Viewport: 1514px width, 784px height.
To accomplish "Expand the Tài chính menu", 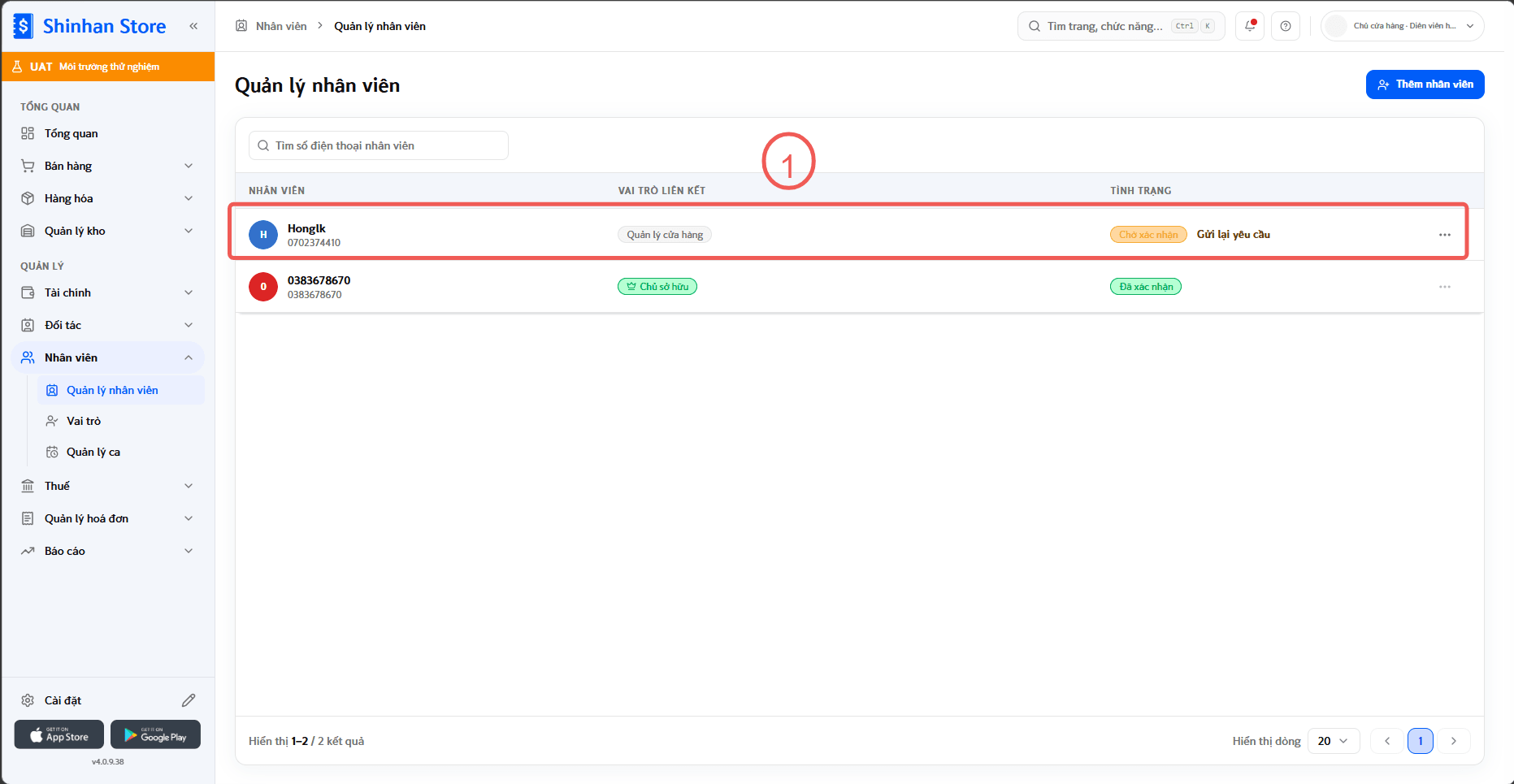I will coord(108,292).
